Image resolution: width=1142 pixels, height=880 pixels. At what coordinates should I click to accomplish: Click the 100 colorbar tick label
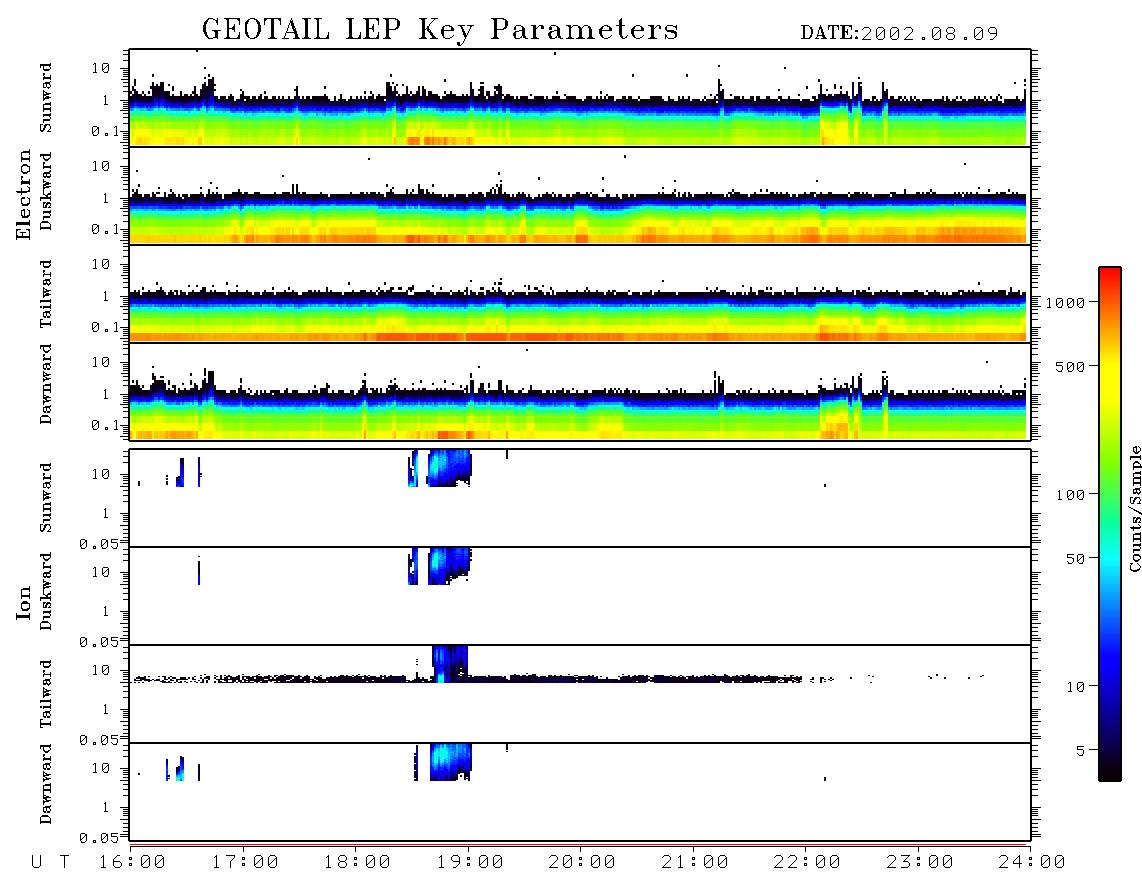(x=1071, y=495)
